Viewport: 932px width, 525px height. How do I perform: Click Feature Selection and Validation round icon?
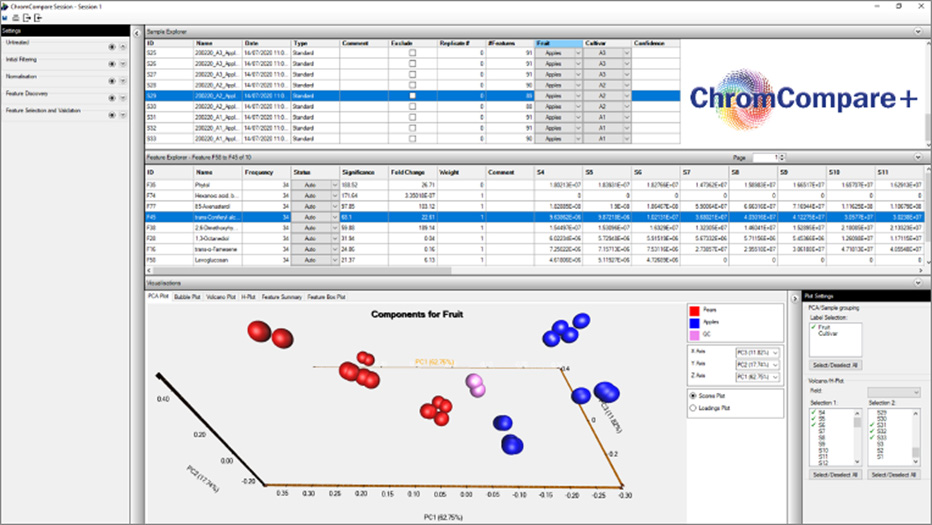(112, 115)
